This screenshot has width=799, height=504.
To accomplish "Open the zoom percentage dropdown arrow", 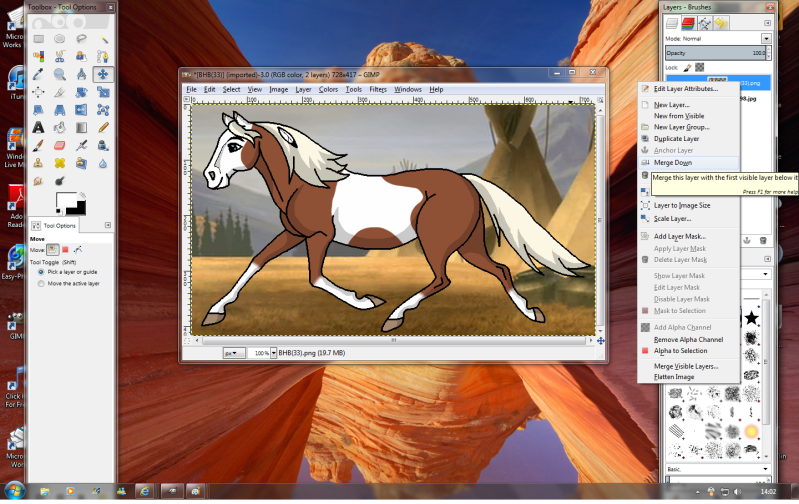I will coord(274,353).
